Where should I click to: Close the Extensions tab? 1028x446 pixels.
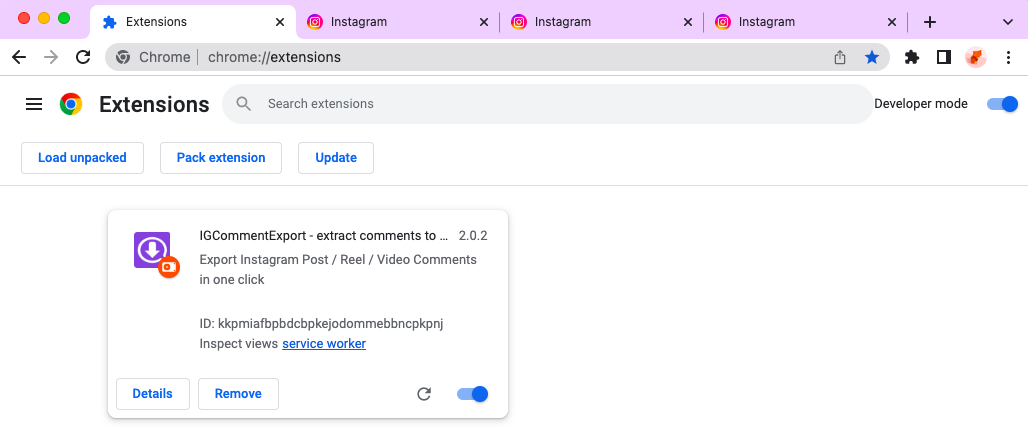click(279, 22)
